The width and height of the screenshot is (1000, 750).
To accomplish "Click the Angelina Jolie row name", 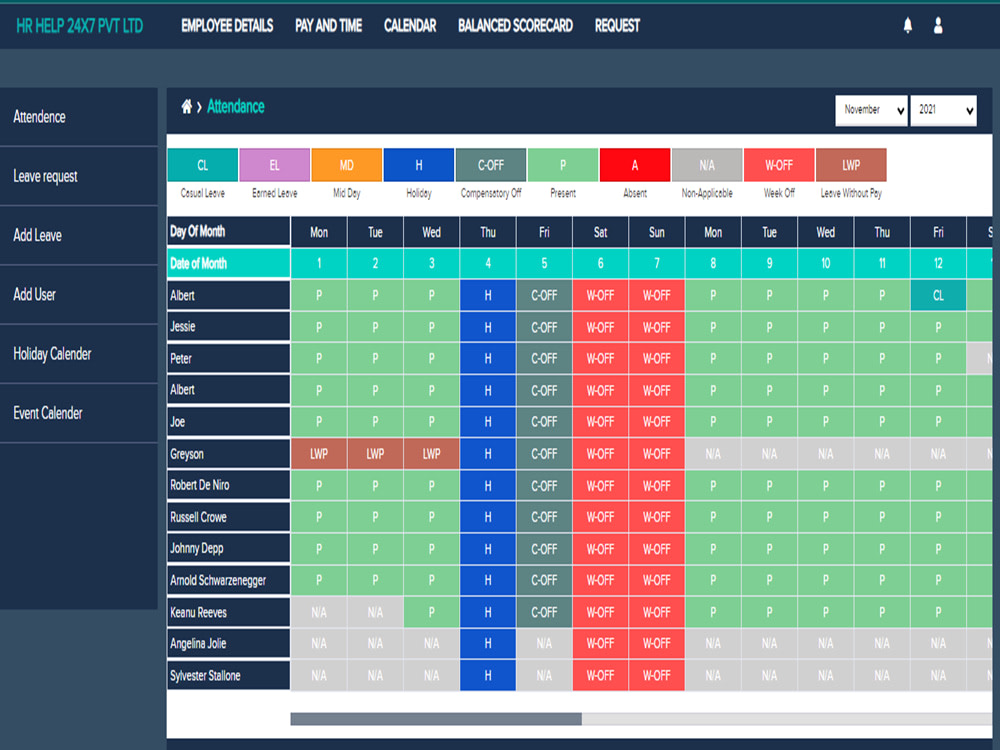I will (x=228, y=643).
